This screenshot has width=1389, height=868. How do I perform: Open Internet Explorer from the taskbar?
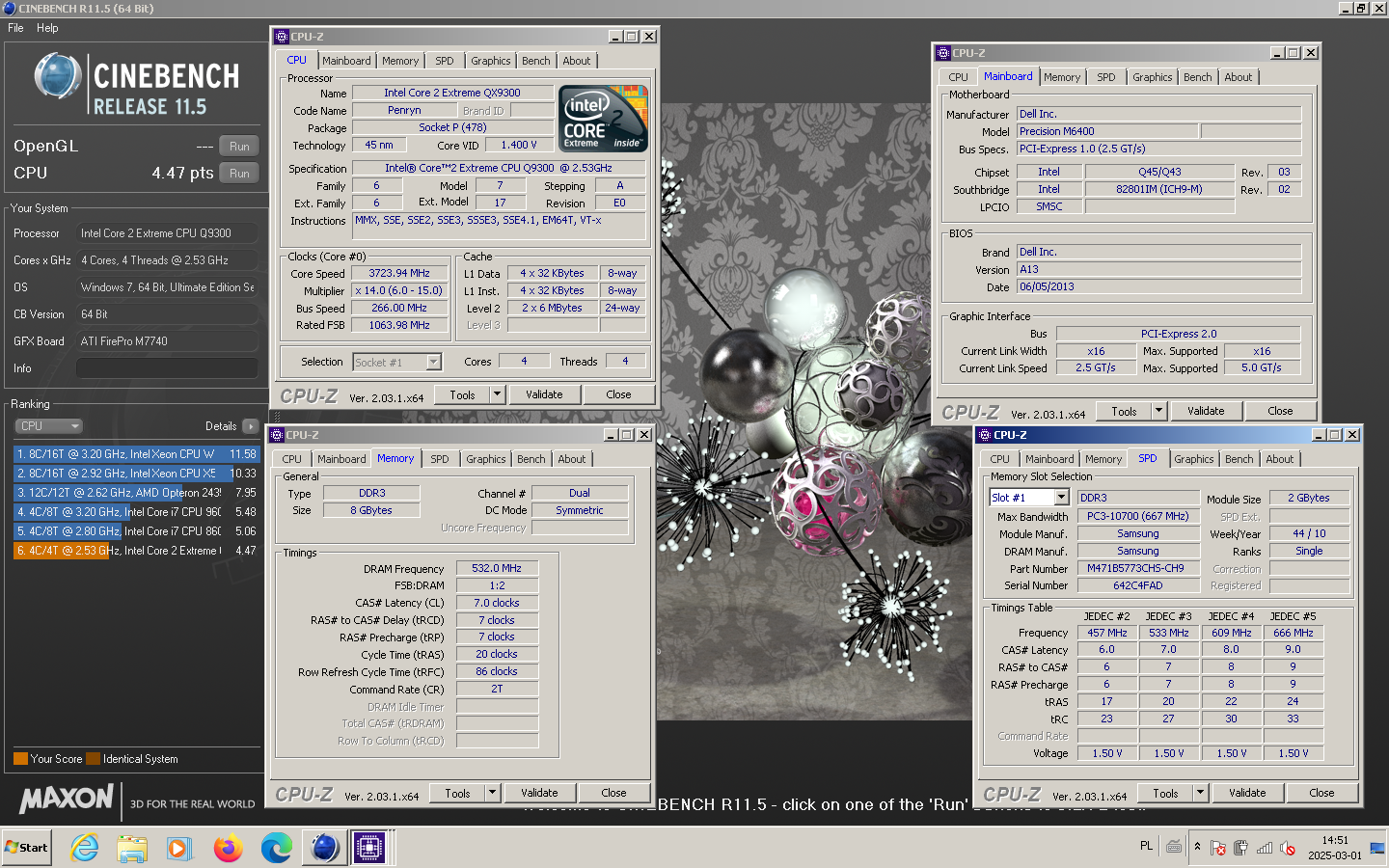85,849
